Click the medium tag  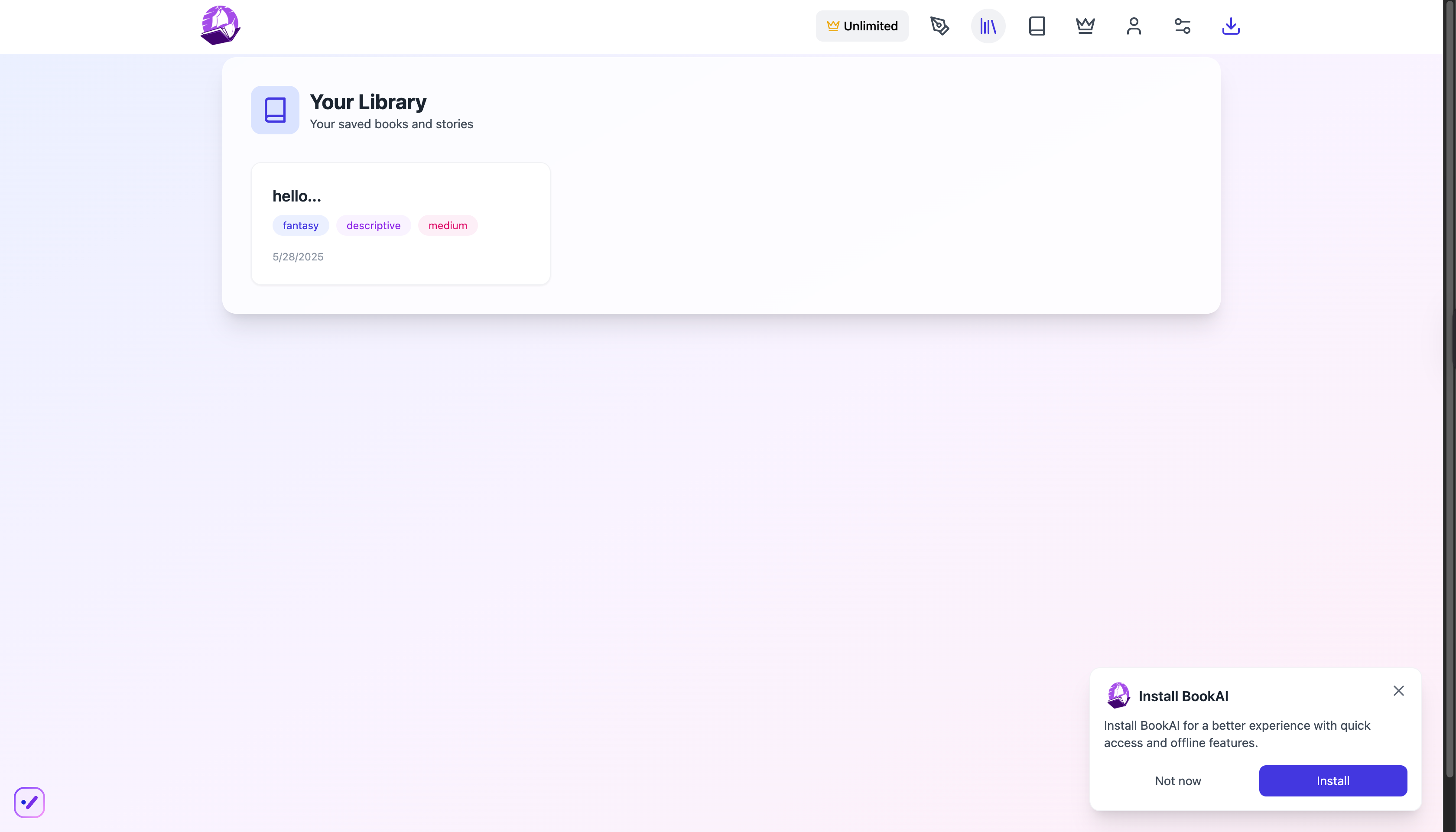pos(448,225)
